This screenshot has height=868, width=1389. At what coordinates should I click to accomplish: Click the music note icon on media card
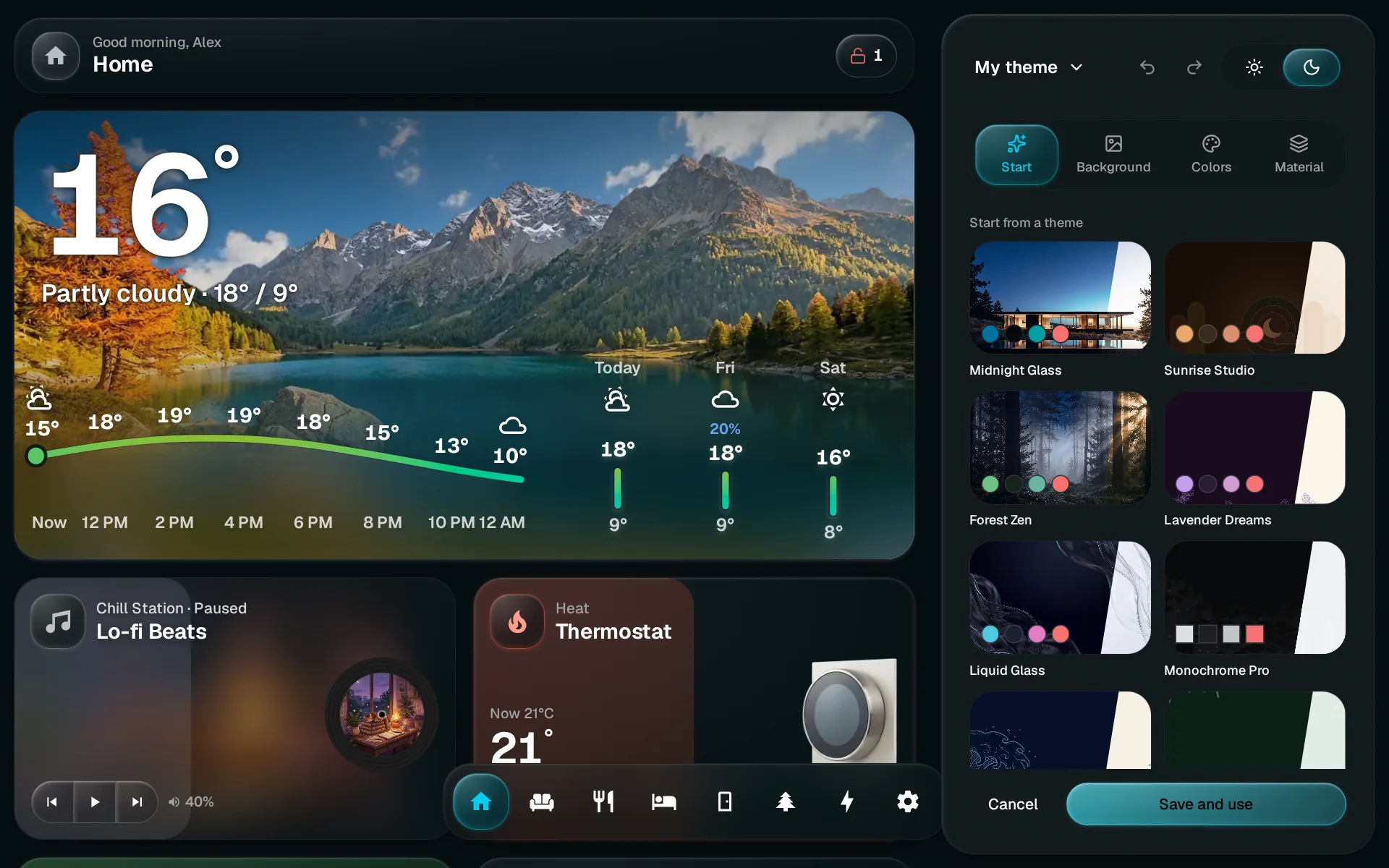59,621
